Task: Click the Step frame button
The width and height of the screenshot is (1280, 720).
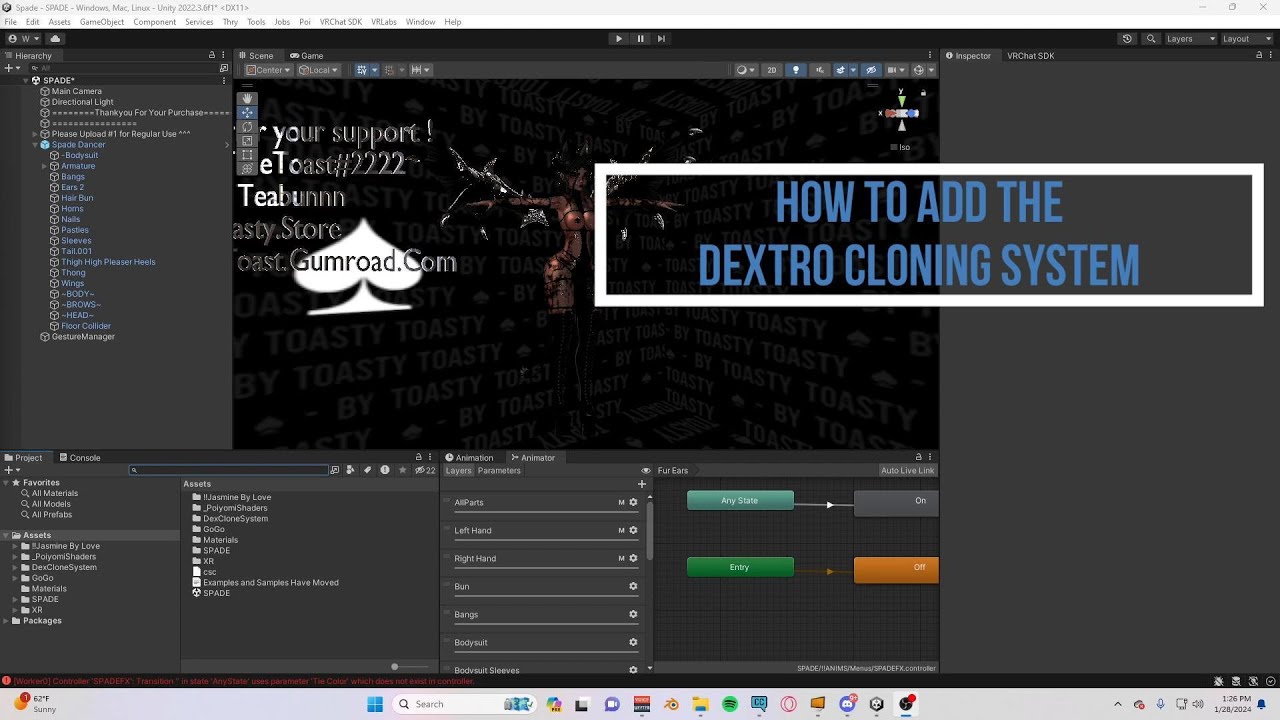Action: 661,39
